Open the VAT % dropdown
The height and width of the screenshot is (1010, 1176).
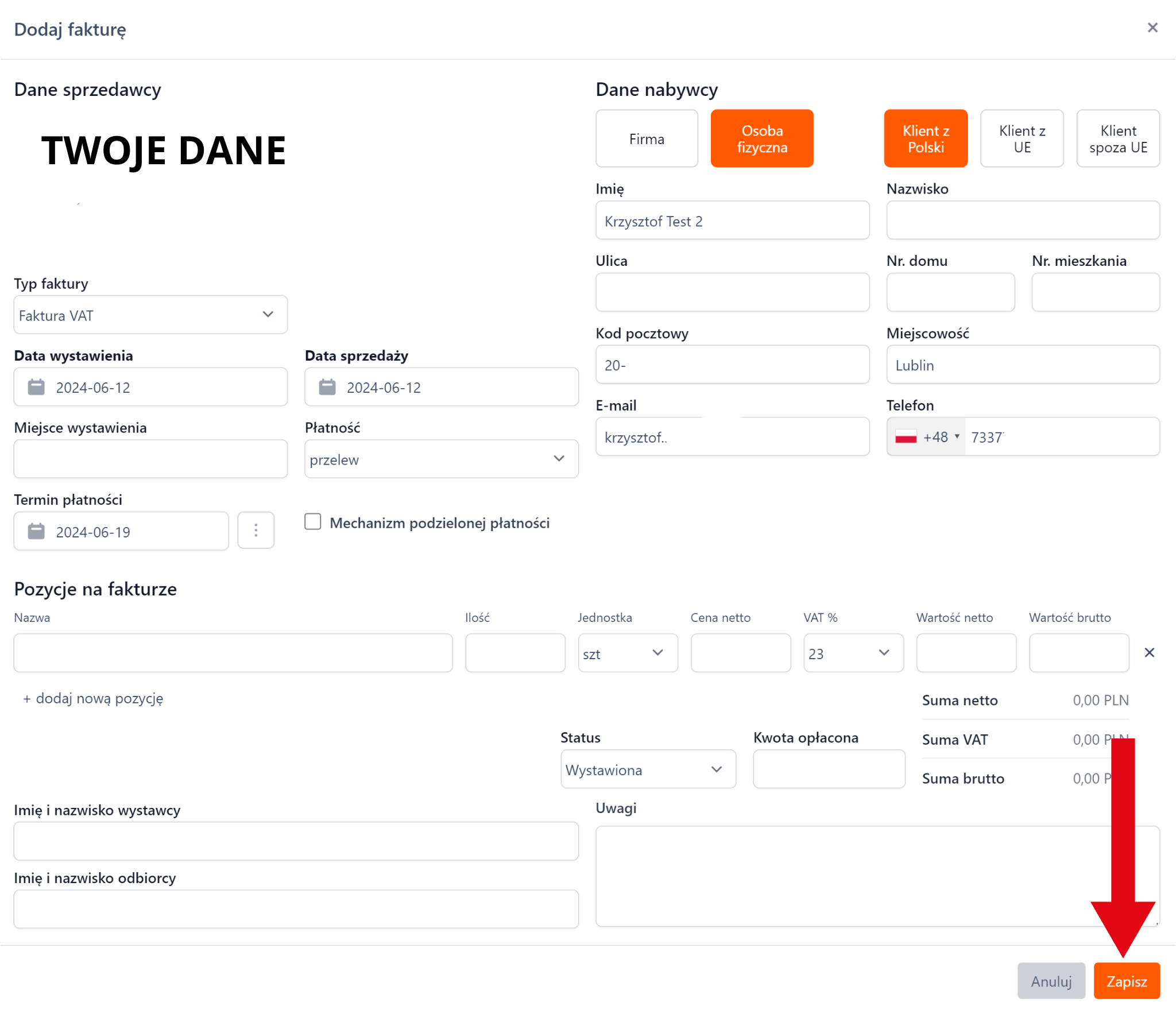(853, 653)
